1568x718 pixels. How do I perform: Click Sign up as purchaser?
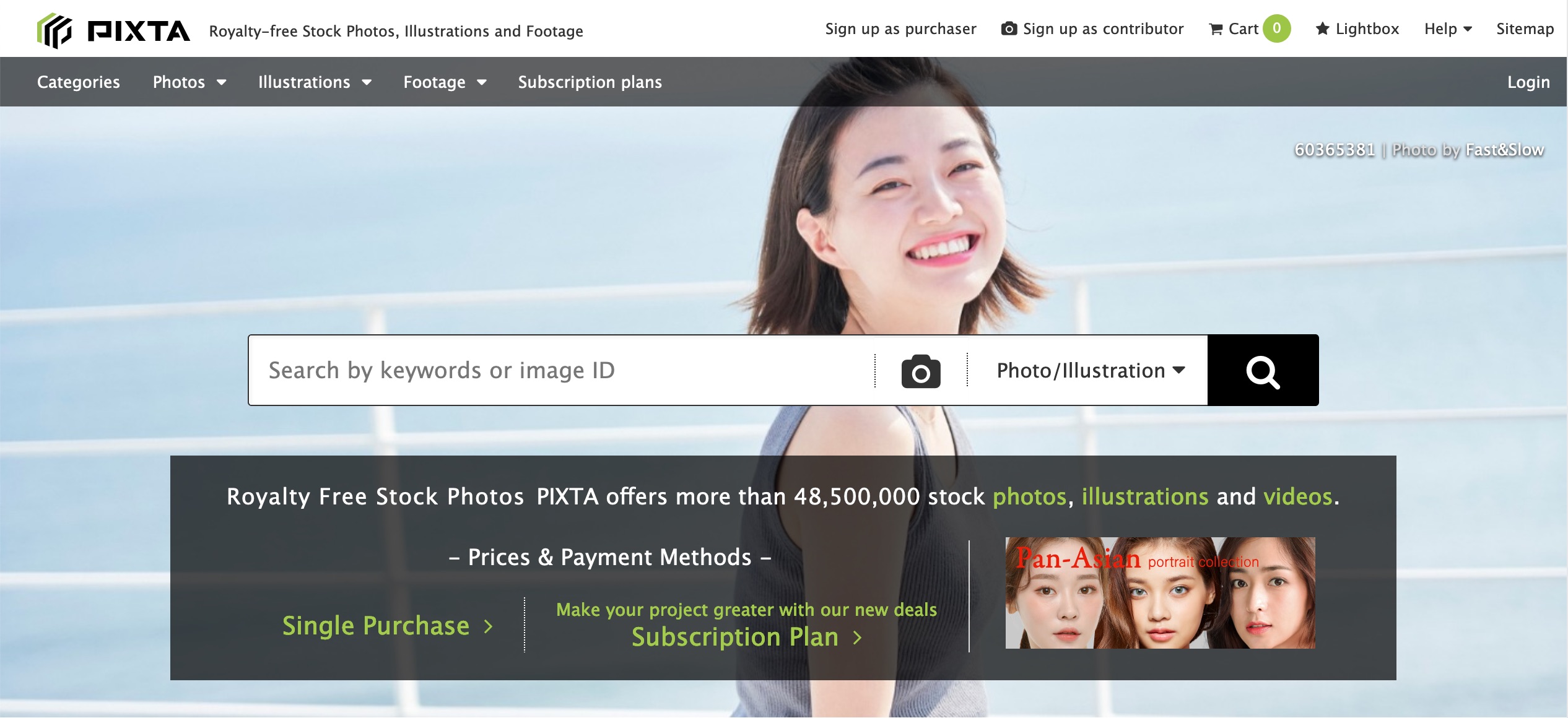click(x=900, y=28)
